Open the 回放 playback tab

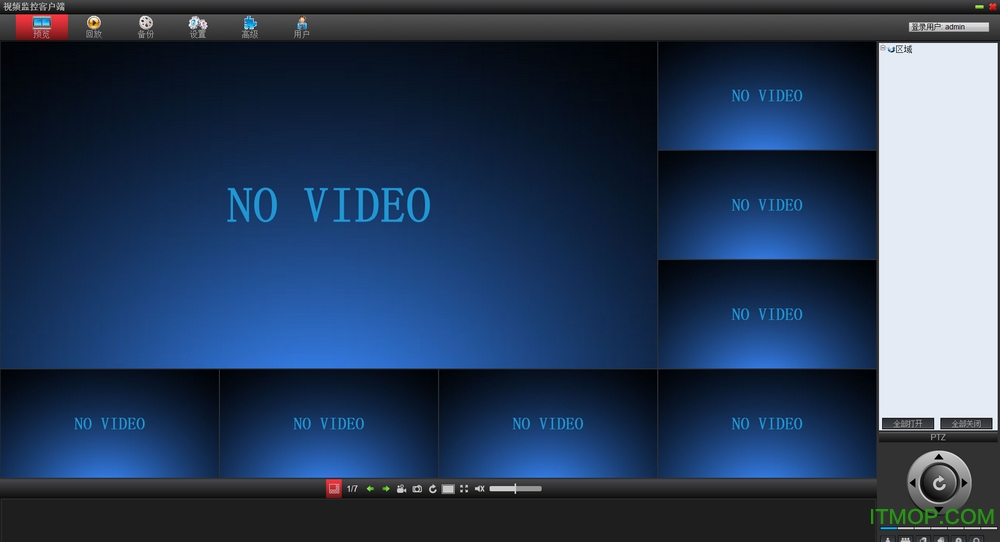pos(93,26)
